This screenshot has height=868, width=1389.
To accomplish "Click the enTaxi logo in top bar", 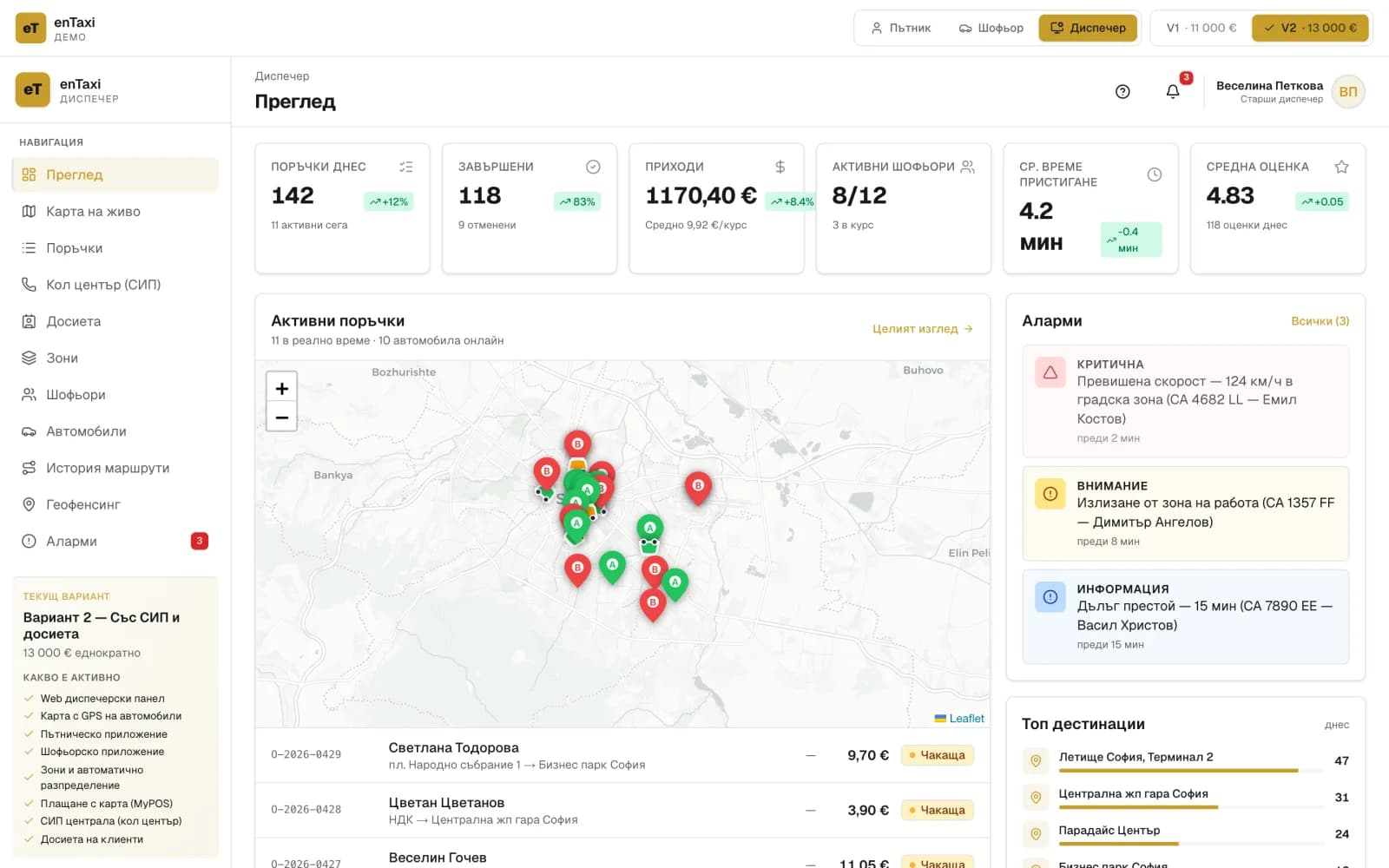I will (30, 28).
